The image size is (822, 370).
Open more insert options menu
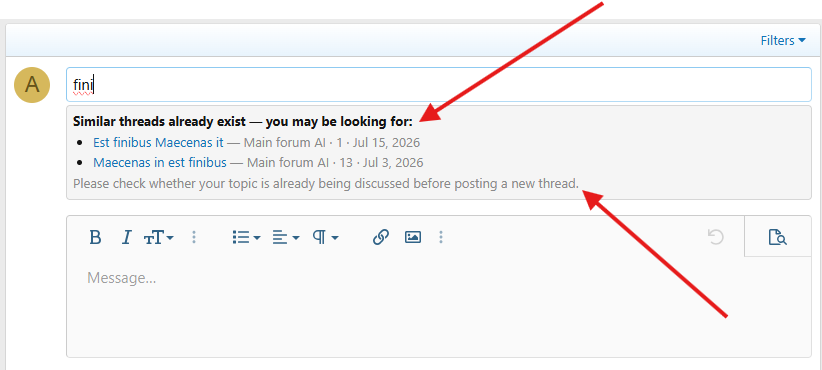pos(441,237)
